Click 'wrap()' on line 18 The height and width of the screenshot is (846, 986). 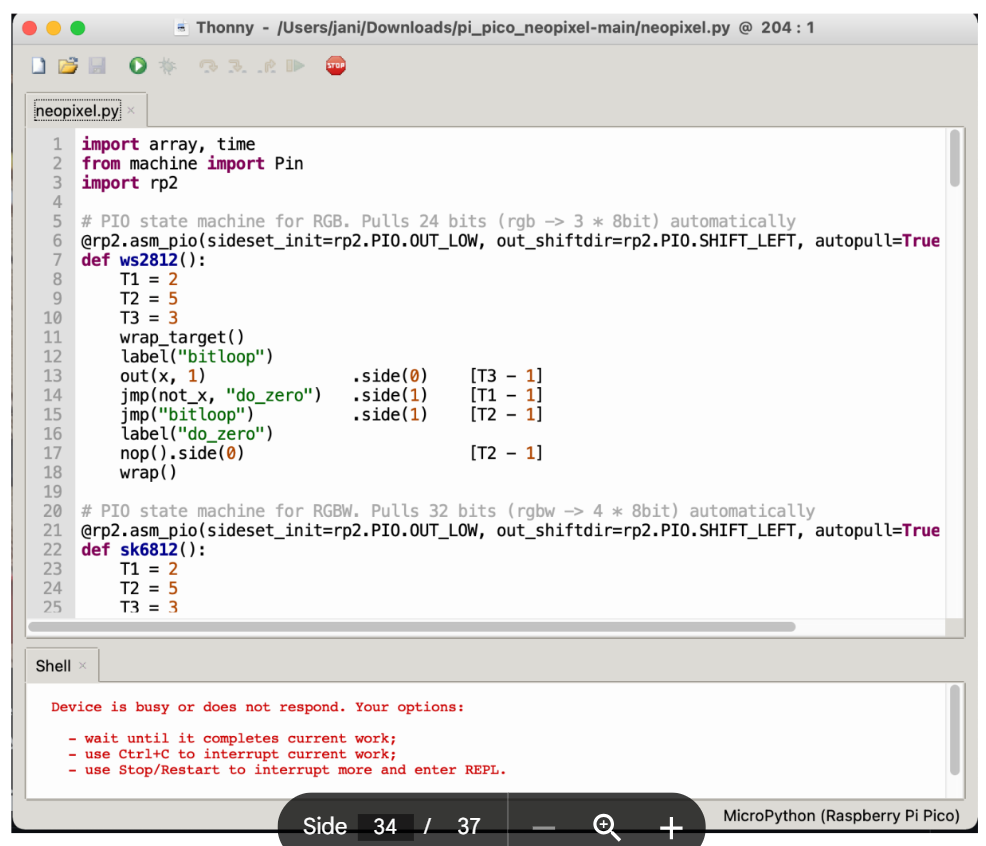tap(148, 472)
